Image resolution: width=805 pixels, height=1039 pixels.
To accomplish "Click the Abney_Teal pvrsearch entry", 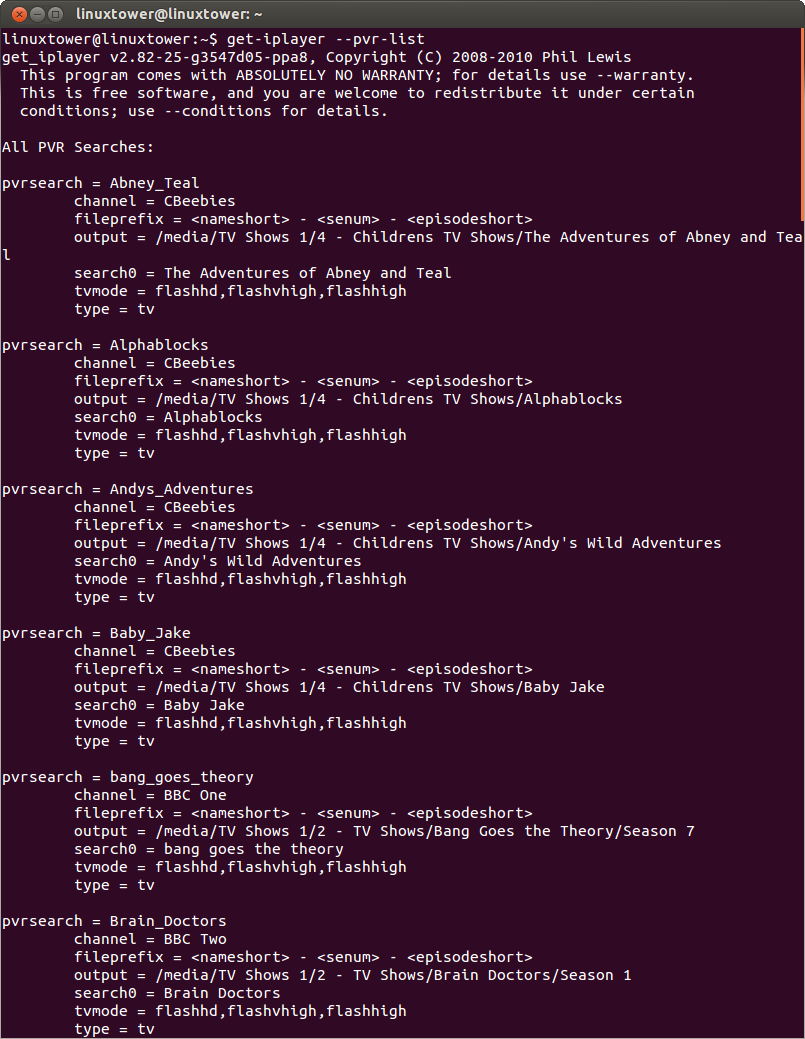I will pyautogui.click(x=100, y=182).
